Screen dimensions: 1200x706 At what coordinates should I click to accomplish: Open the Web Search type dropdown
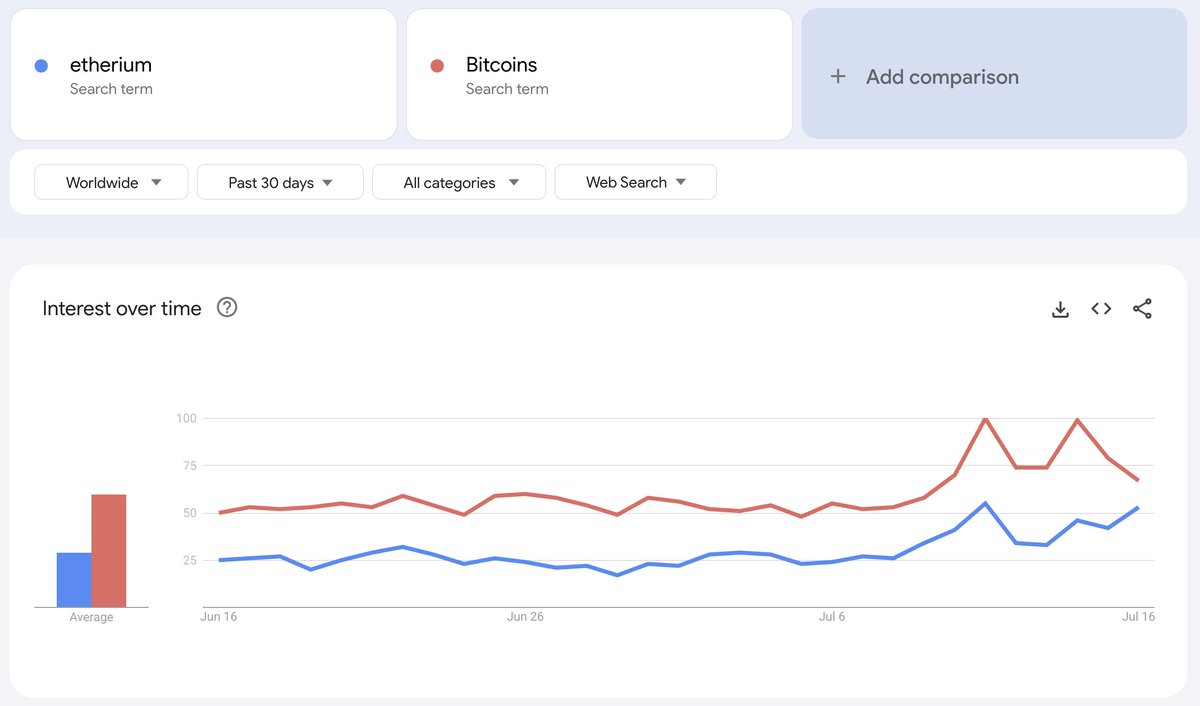[636, 182]
